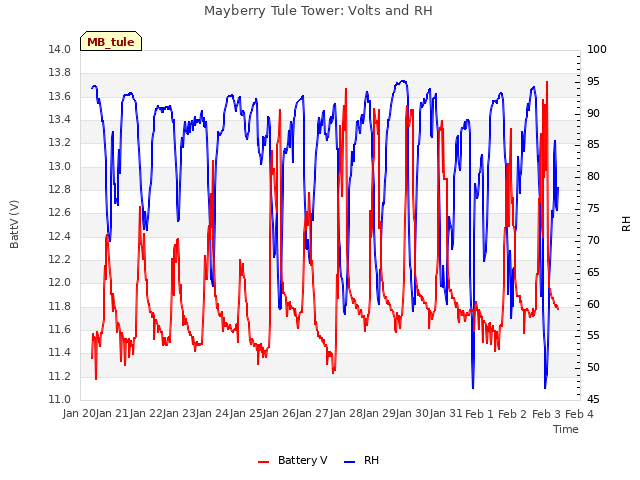Screen dimensions: 640x480
Task: Click the 12.8 left axis value
Action: (60, 189)
